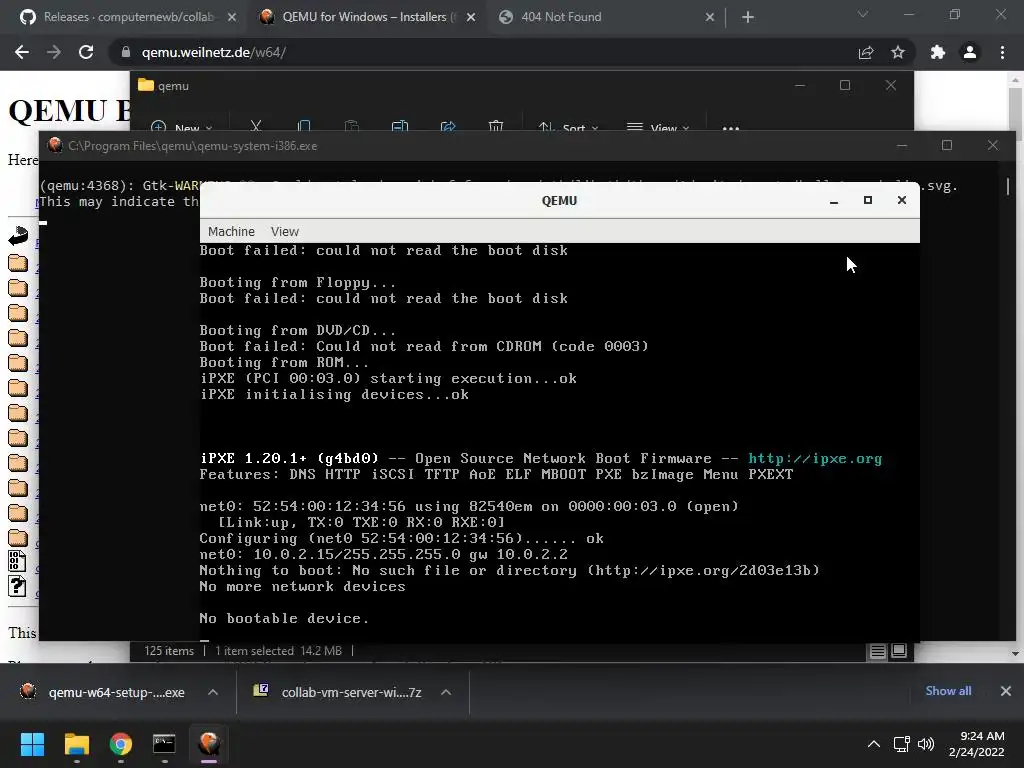Click Cut icon in qemu Explorer toolbar
This screenshot has height=768, width=1024.
click(255, 126)
